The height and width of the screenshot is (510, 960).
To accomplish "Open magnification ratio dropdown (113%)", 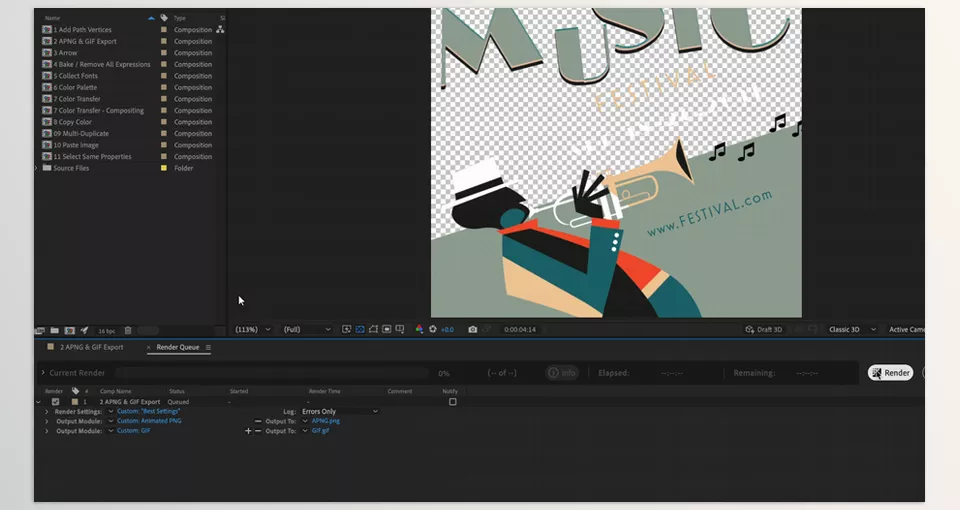I will pyautogui.click(x=253, y=329).
